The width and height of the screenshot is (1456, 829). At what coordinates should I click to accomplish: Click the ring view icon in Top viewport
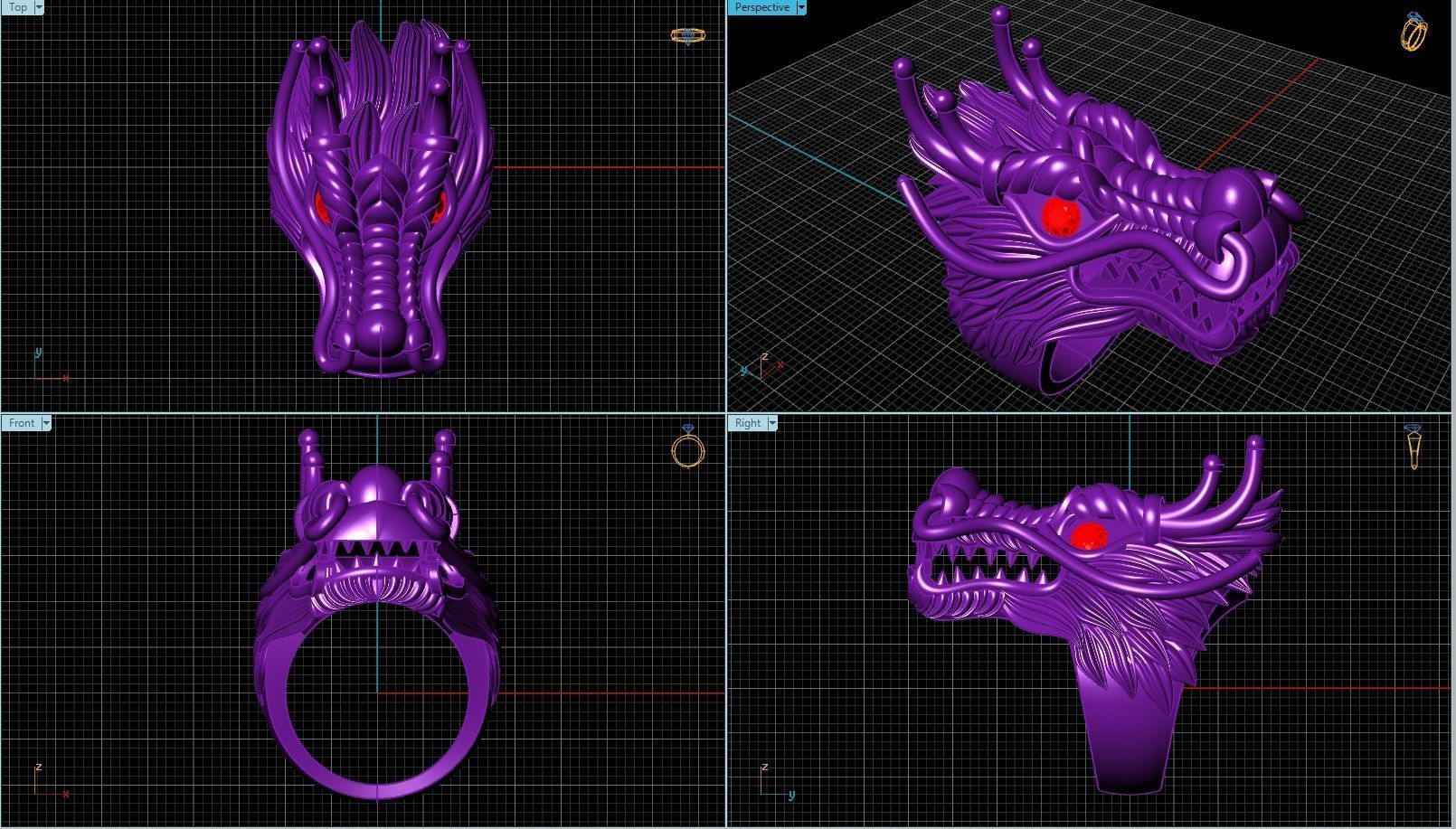687,36
